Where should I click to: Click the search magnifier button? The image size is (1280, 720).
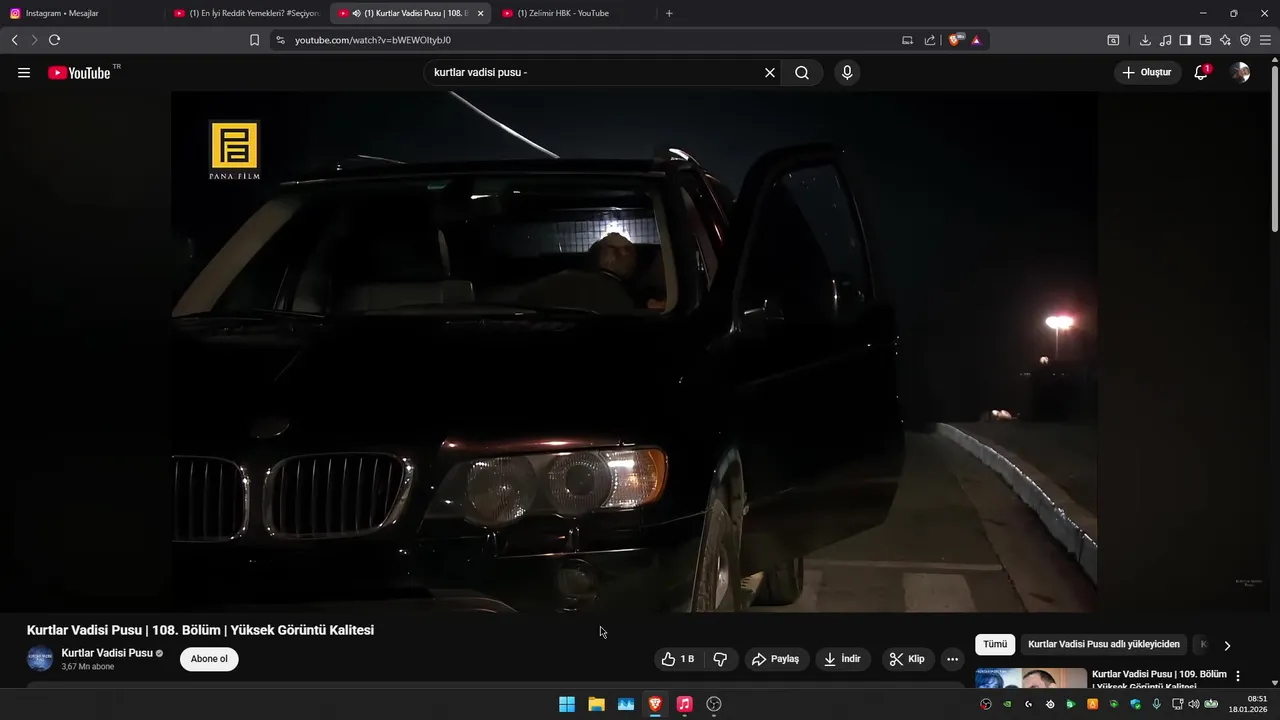(x=802, y=73)
